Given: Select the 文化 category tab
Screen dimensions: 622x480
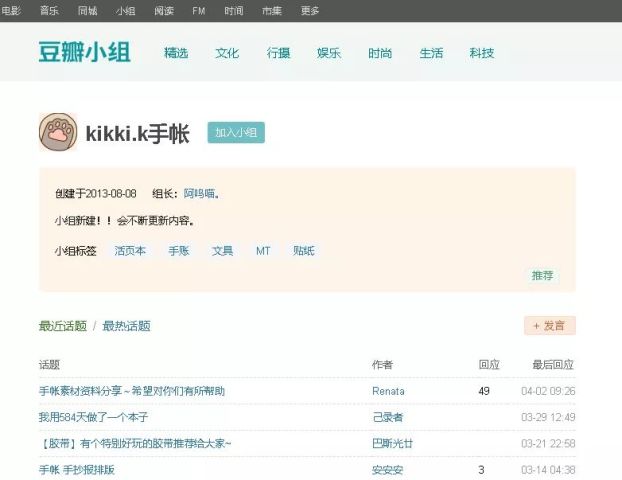Looking at the screenshot, I should point(227,53).
